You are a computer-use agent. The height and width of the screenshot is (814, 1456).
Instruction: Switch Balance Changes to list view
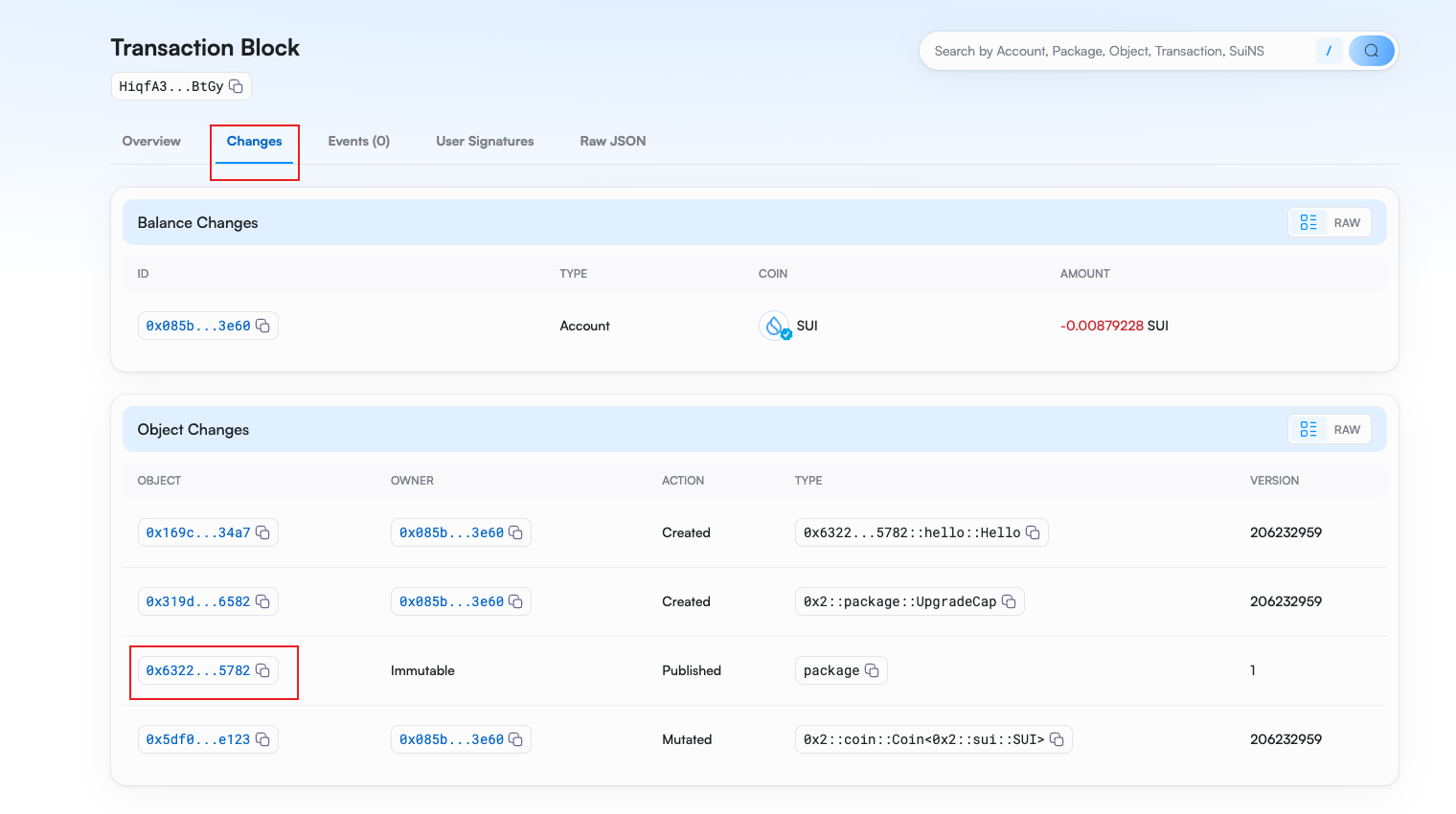[1308, 222]
